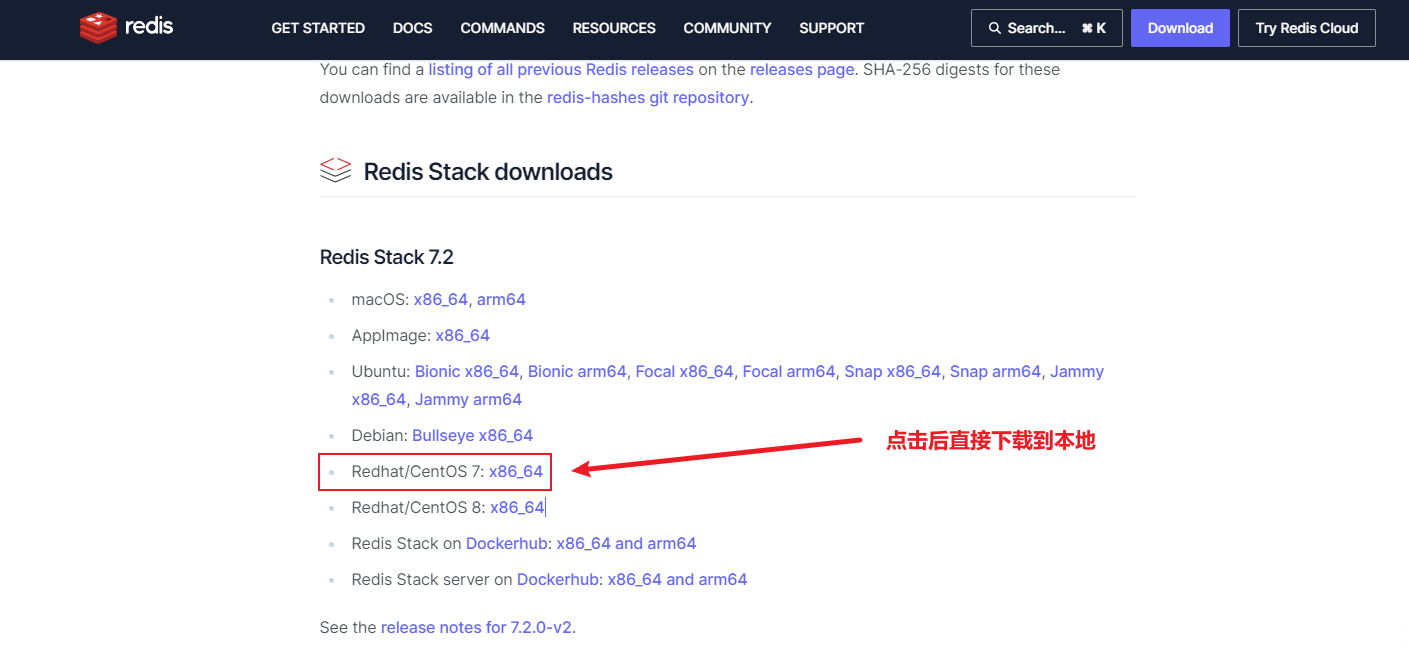1409x658 pixels.
Task: Open the GET STARTED menu
Action: point(318,28)
